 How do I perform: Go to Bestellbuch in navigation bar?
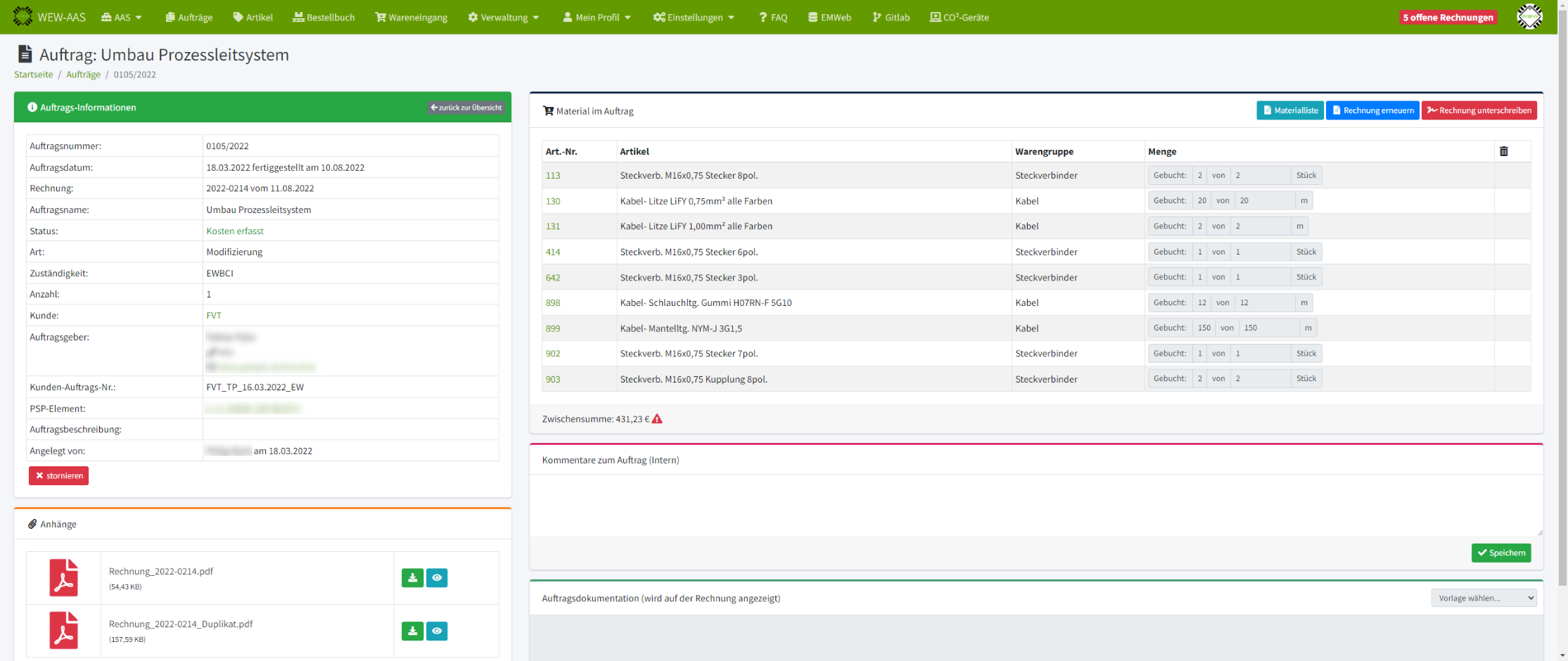point(324,17)
